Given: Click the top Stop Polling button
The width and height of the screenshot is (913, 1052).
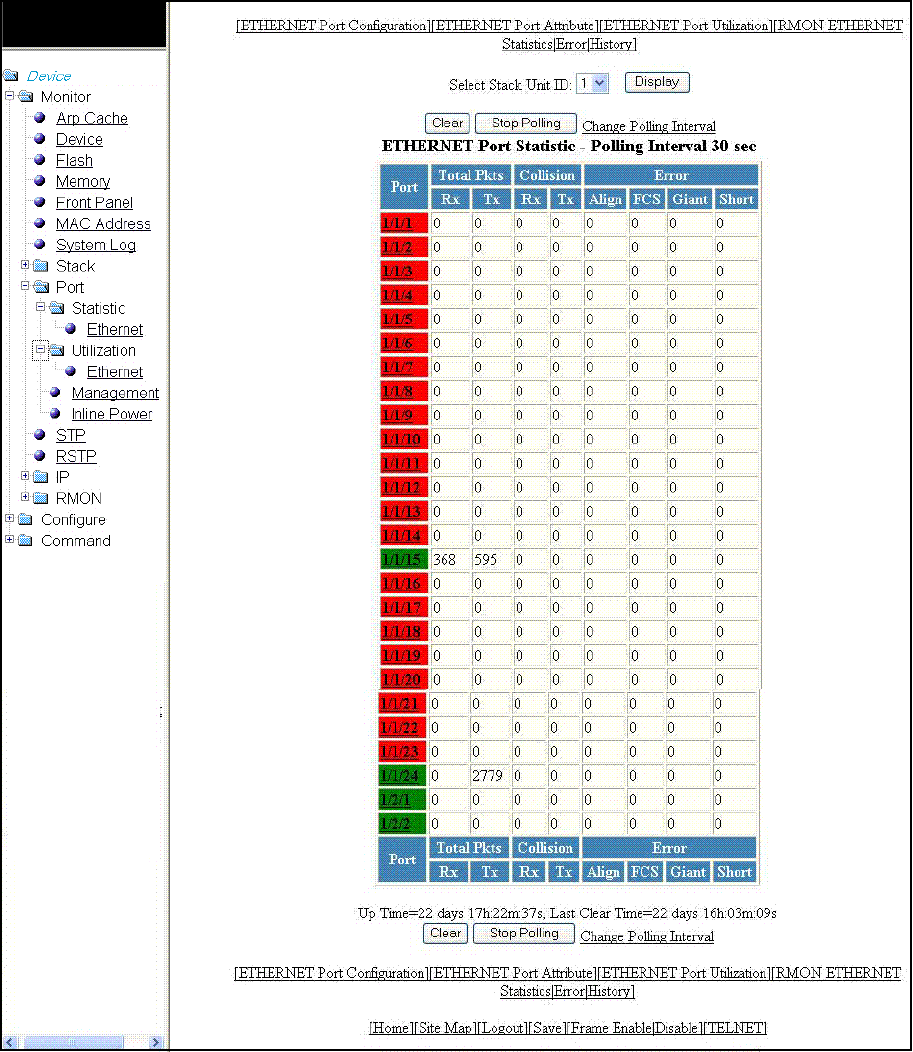Looking at the screenshot, I should 526,123.
